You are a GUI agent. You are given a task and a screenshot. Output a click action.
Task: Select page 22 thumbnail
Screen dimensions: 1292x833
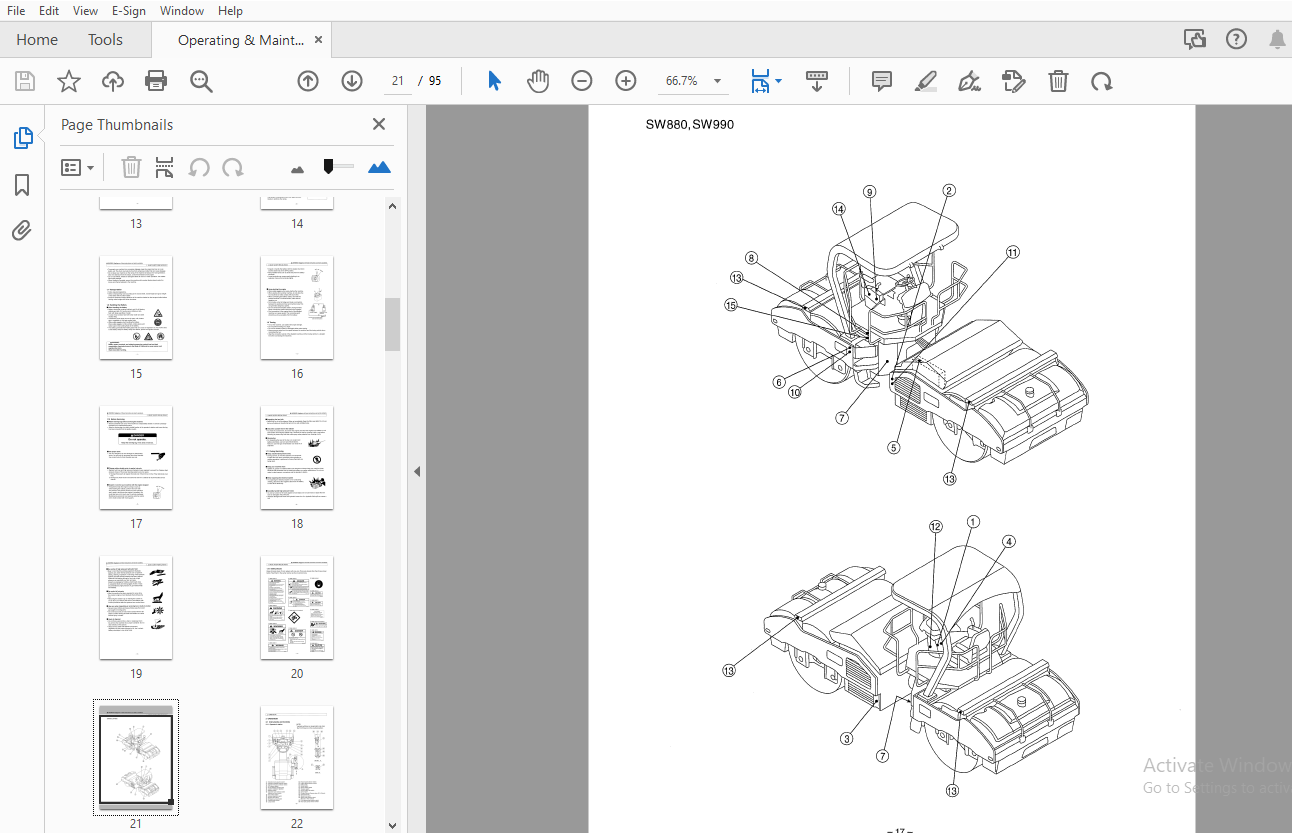297,757
